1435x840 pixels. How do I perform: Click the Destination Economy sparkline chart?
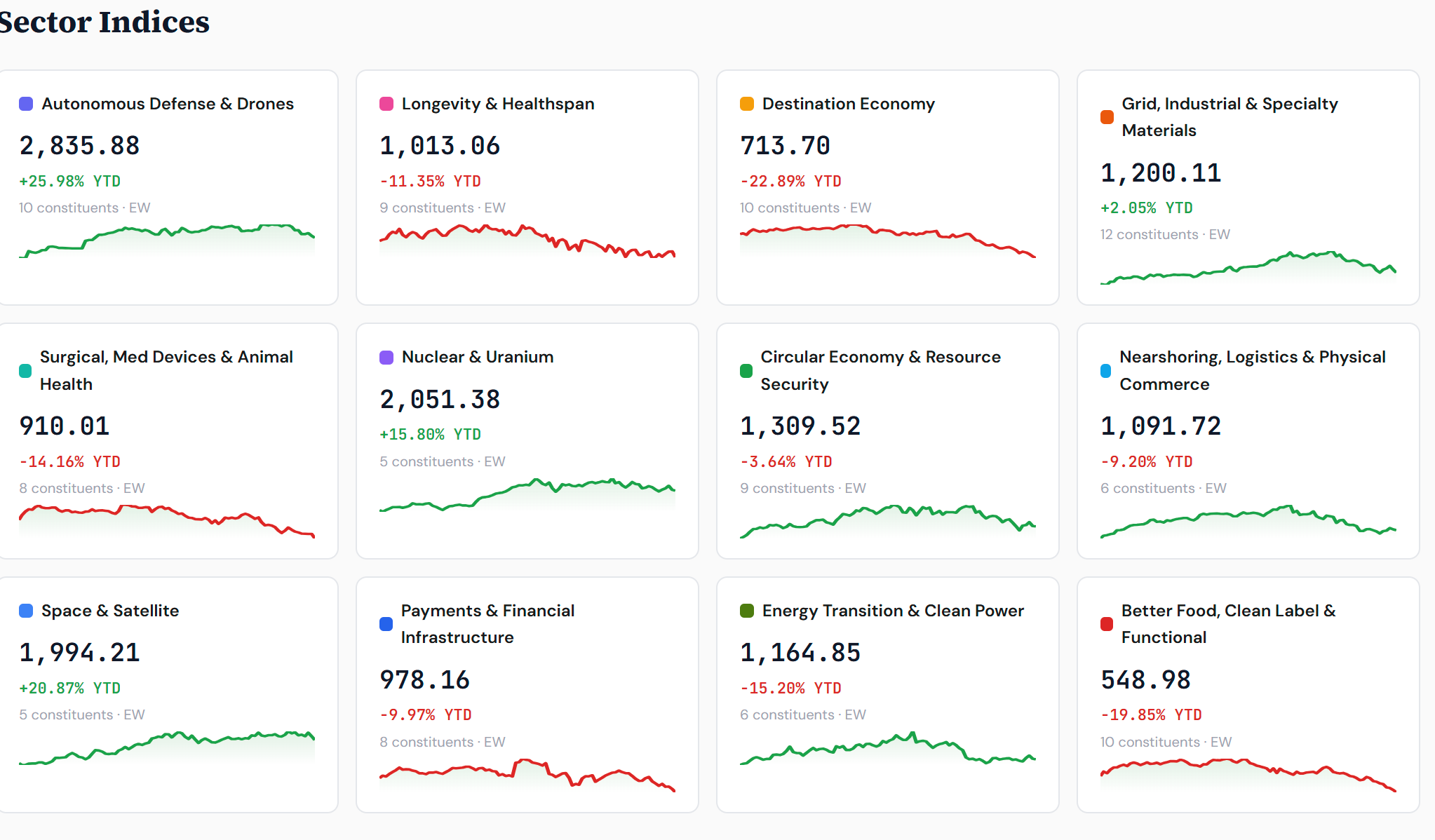pos(887,240)
